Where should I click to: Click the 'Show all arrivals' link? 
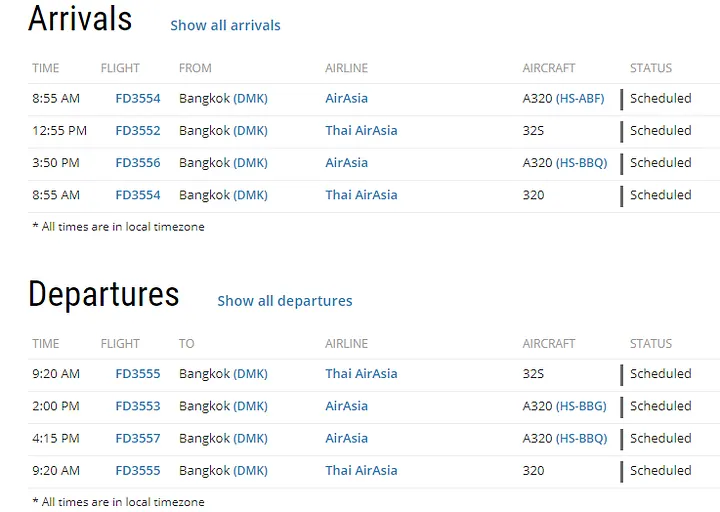[x=225, y=25]
